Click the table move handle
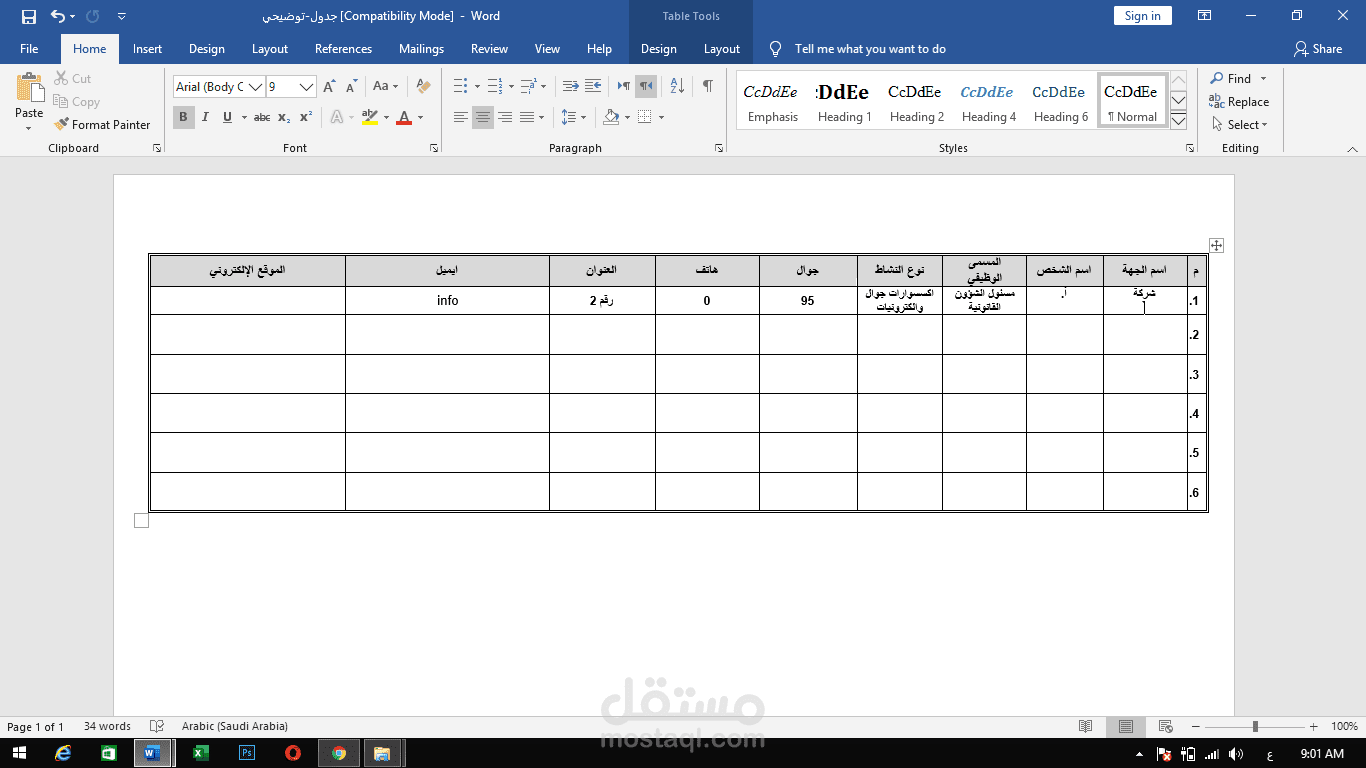Image resolution: width=1366 pixels, height=768 pixels. [x=1216, y=245]
